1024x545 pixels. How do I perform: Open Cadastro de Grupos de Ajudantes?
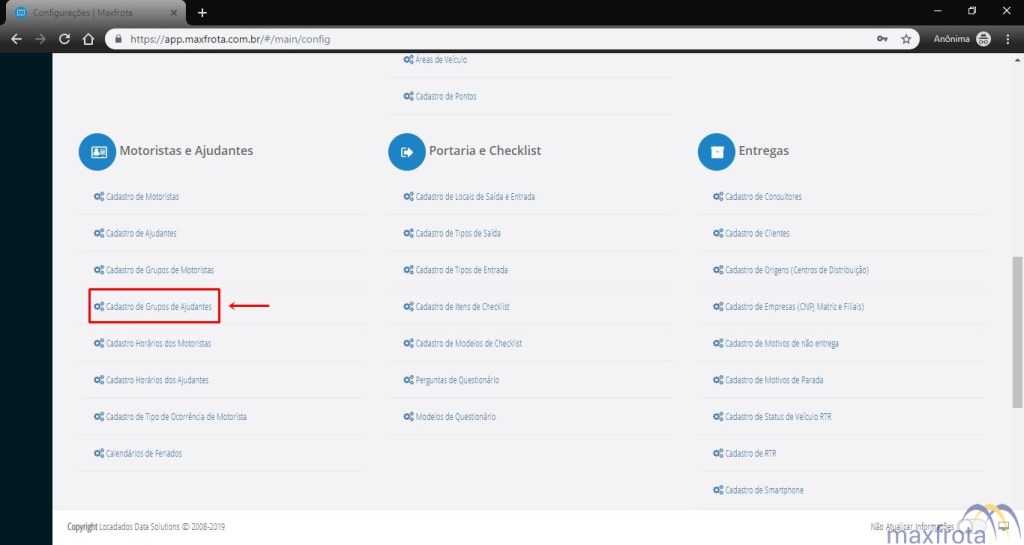158,307
